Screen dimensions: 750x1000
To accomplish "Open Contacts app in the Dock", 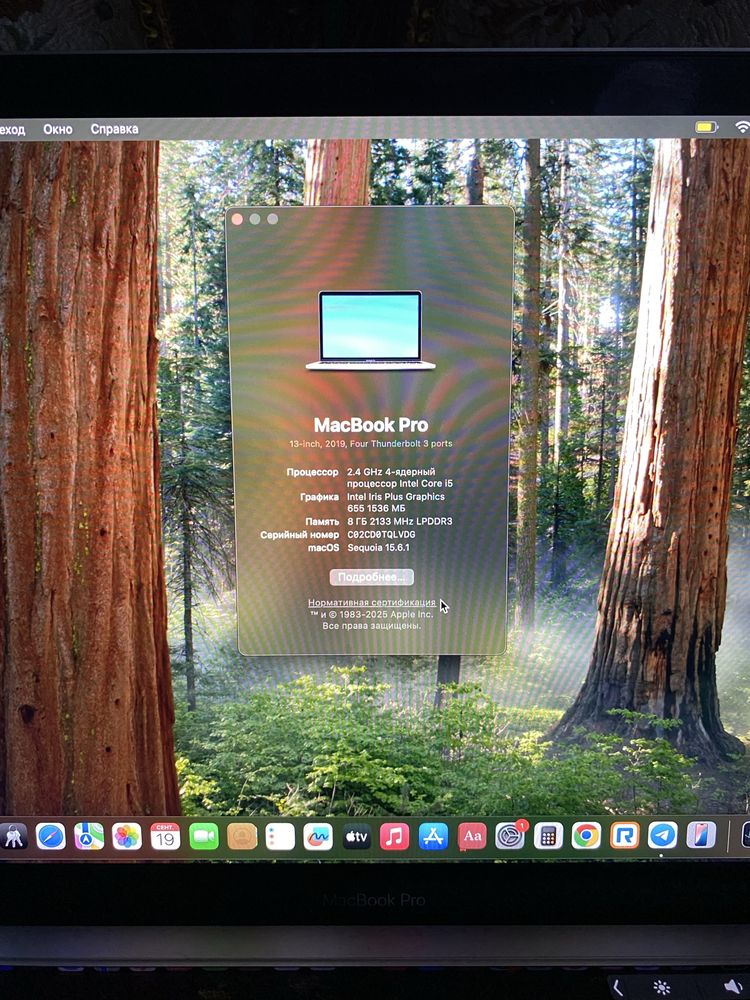I will 242,836.
